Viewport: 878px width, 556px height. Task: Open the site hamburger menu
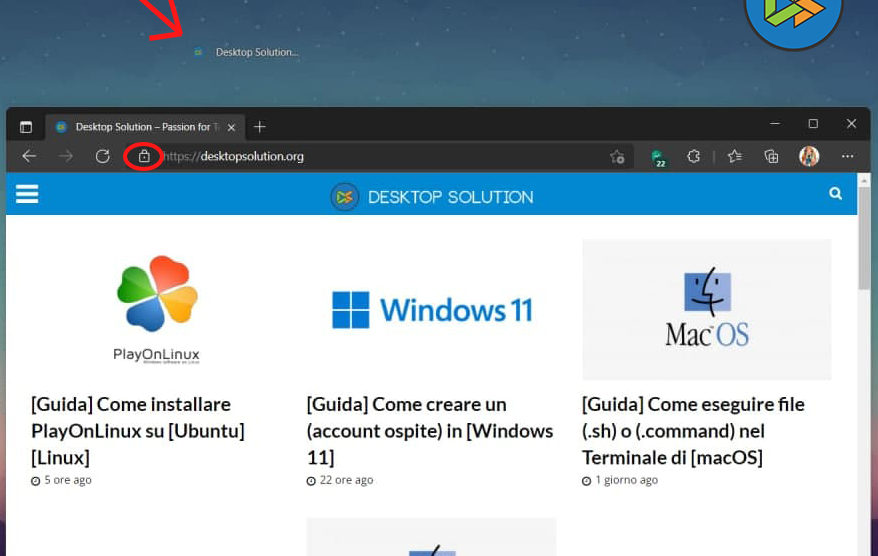pos(27,194)
